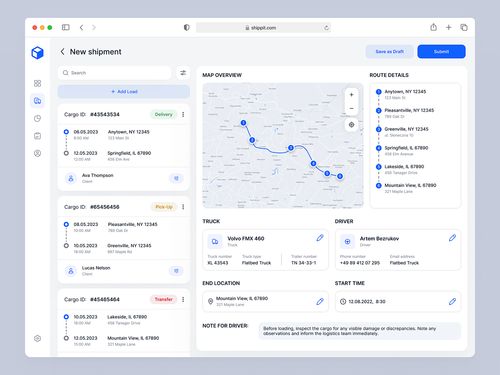The width and height of the screenshot is (500, 375).
Task: Click the map zoom out minus button
Action: [x=351, y=108]
